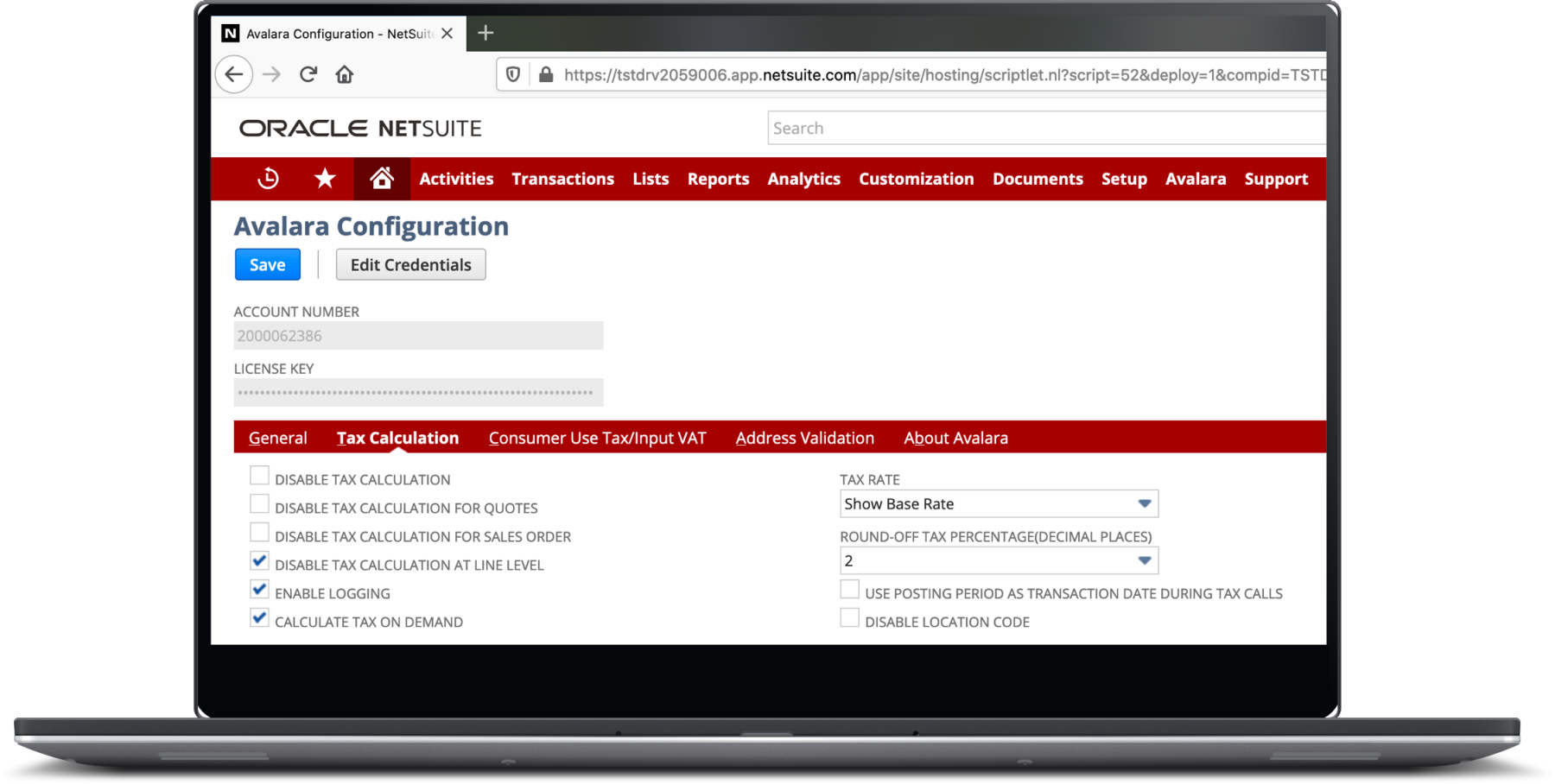Click the Save button
This screenshot has height=784, width=1555.
pyautogui.click(x=267, y=264)
